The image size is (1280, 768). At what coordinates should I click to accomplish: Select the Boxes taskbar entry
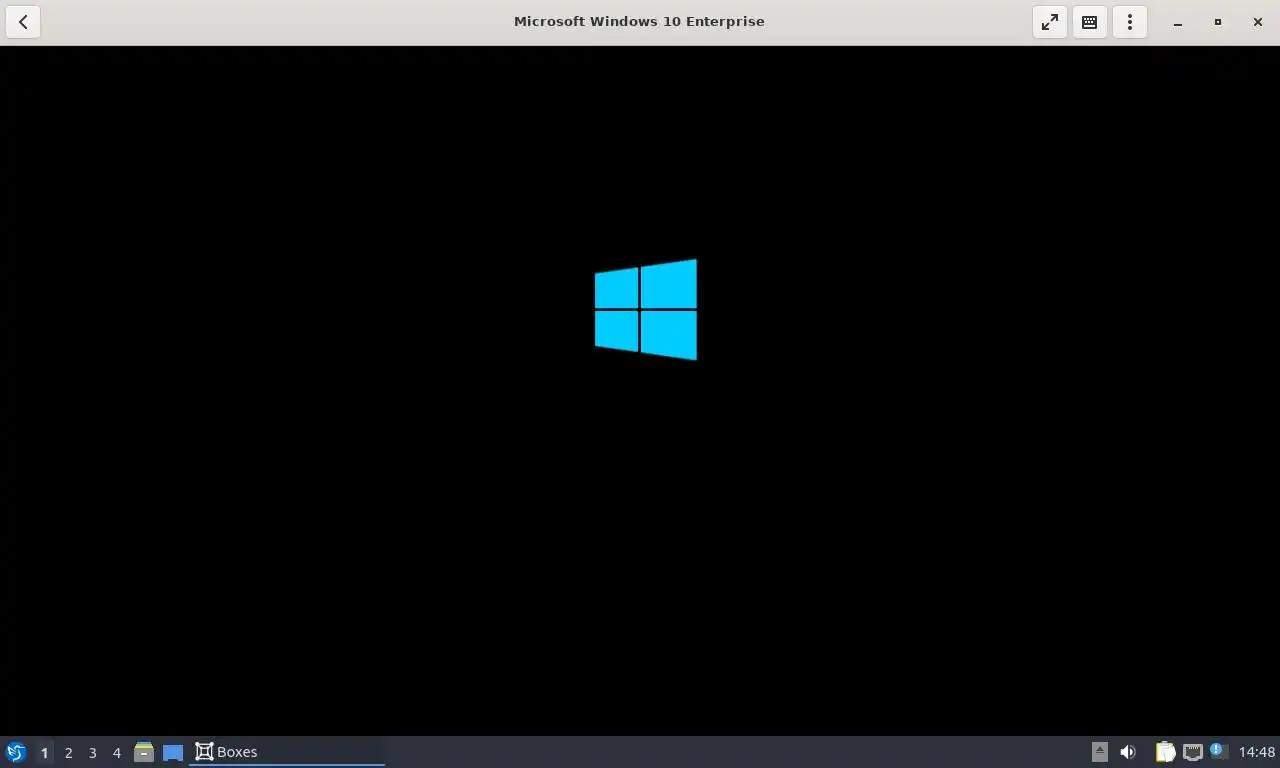(x=287, y=752)
